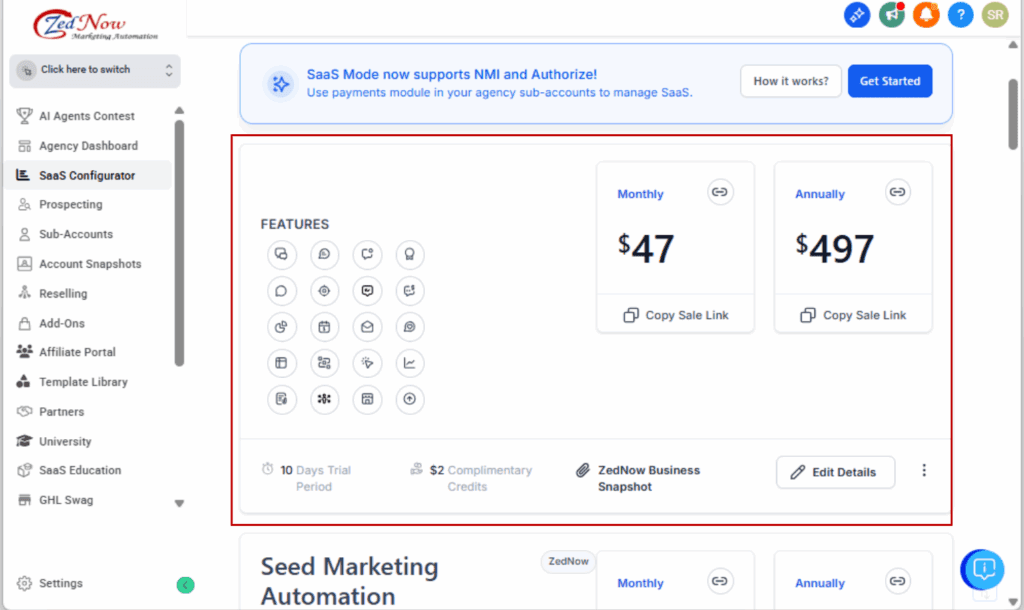This screenshot has width=1024, height=610.
Task: Open the SR profile avatar
Action: click(x=995, y=14)
